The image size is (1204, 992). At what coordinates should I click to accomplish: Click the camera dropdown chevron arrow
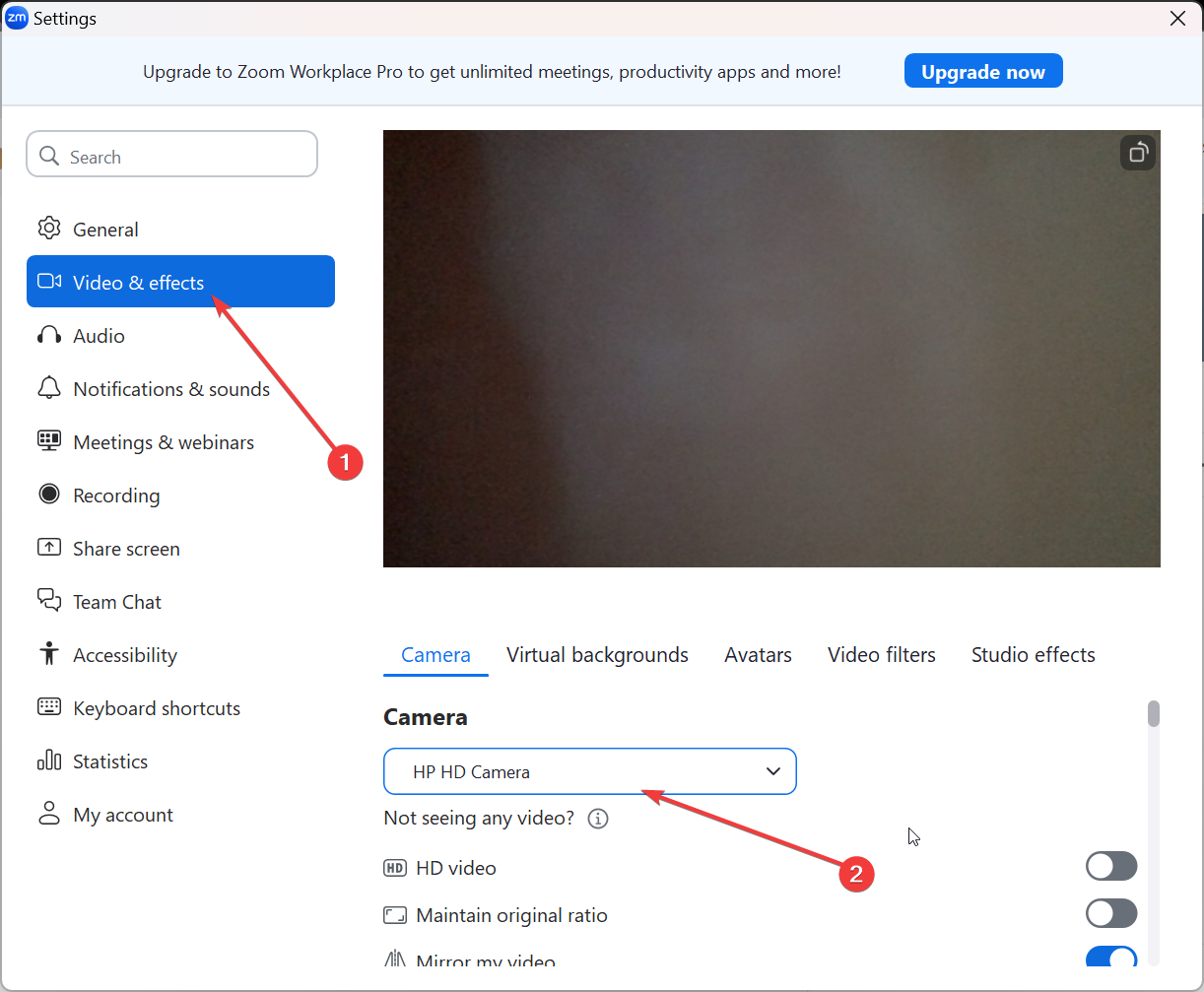click(x=773, y=771)
